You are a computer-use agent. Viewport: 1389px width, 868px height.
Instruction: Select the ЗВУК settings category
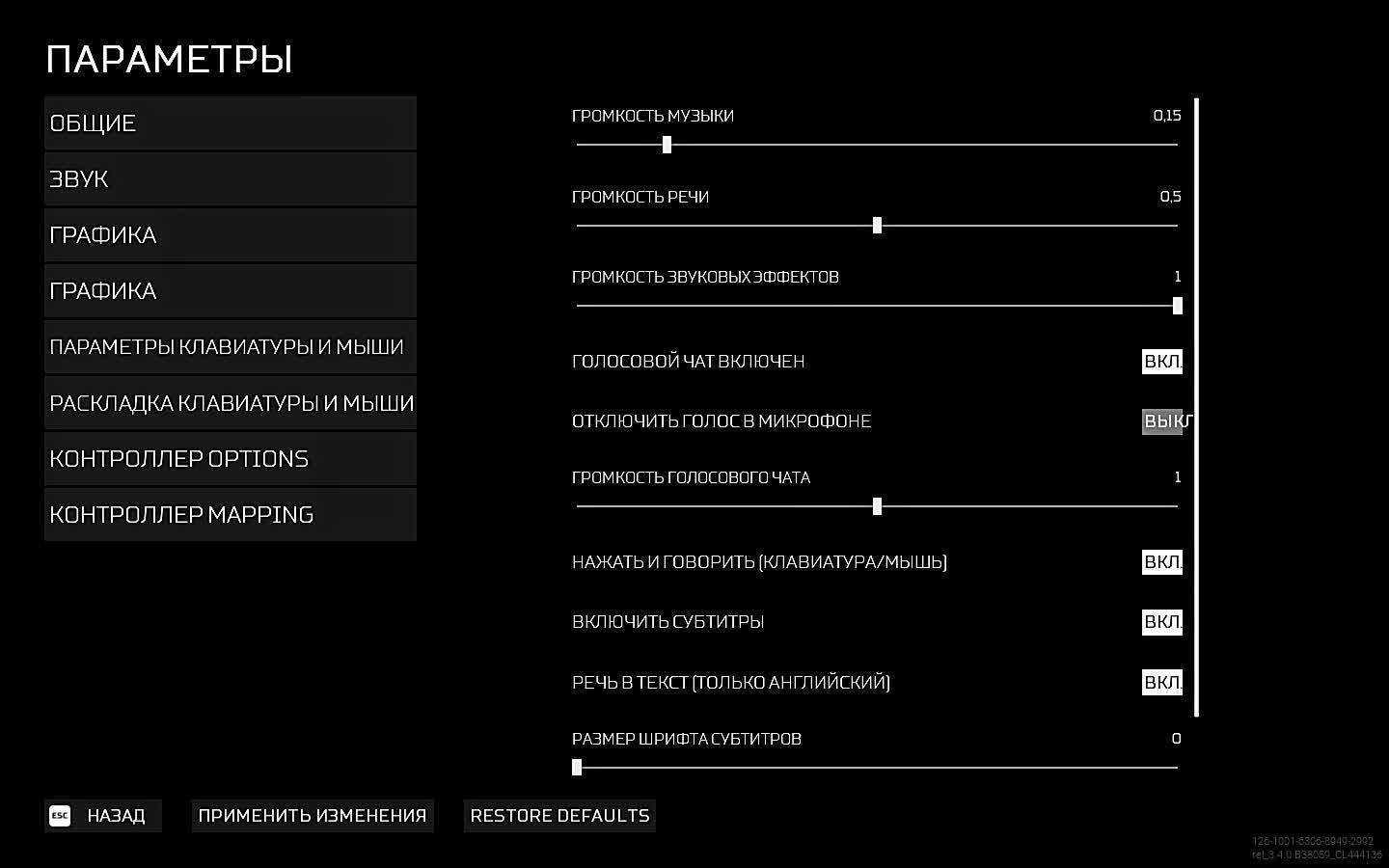point(230,179)
